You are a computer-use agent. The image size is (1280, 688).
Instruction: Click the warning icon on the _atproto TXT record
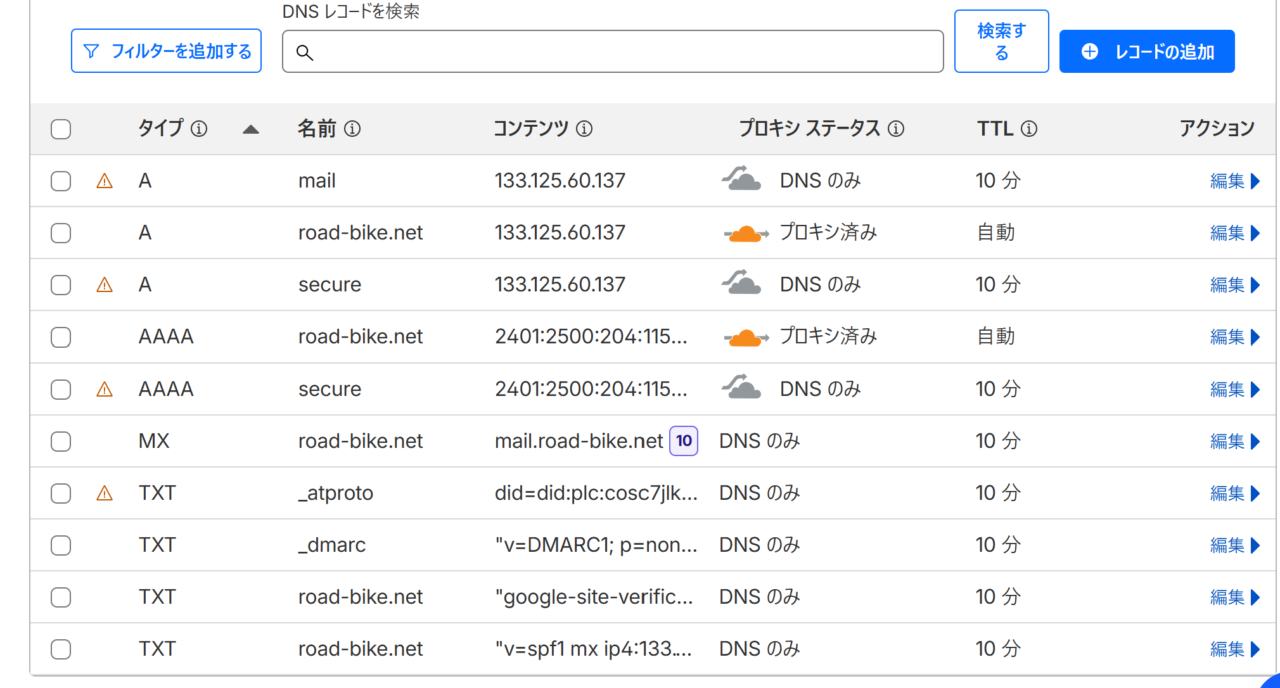pos(104,493)
